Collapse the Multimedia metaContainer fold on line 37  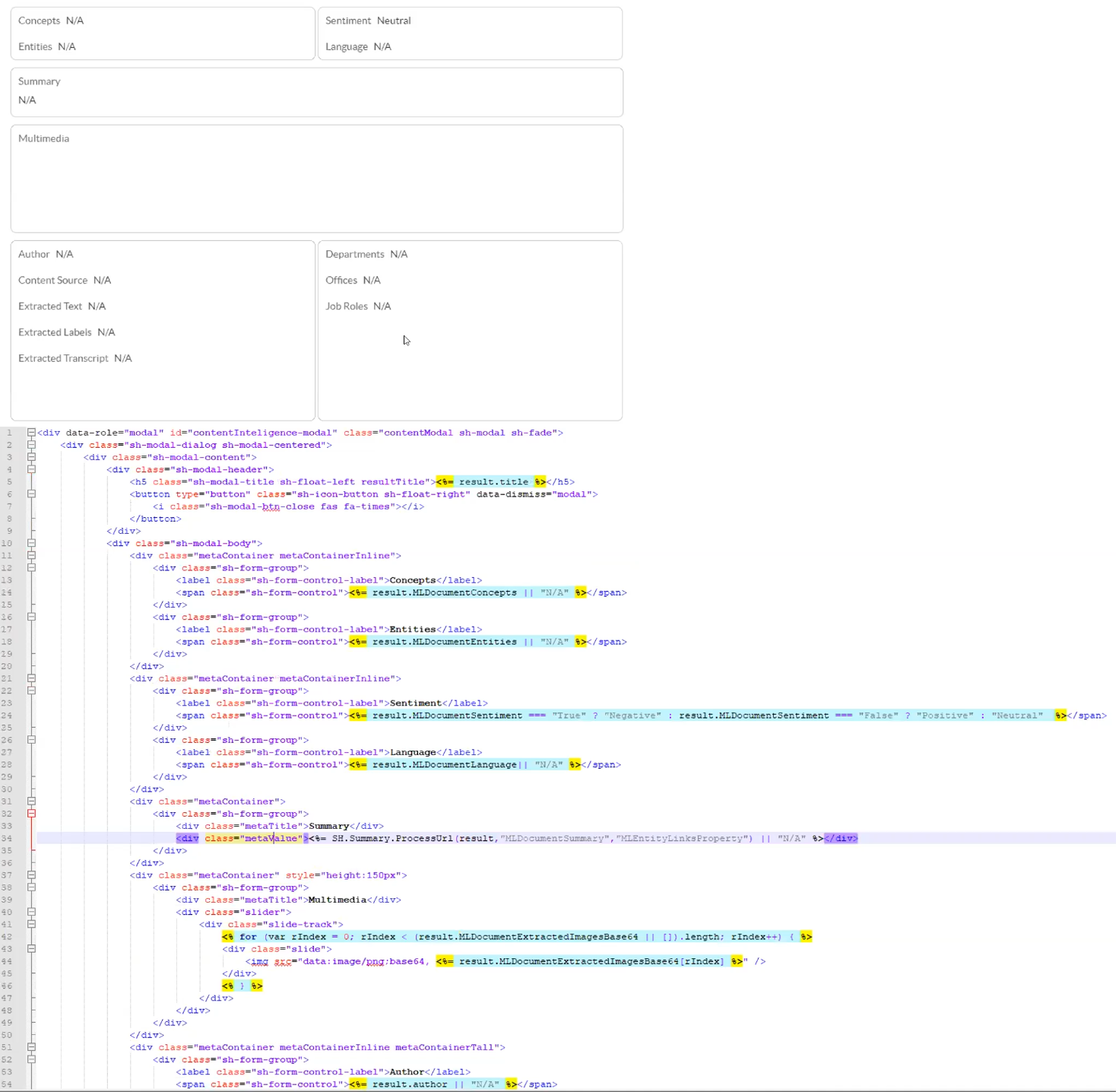tap(31, 875)
